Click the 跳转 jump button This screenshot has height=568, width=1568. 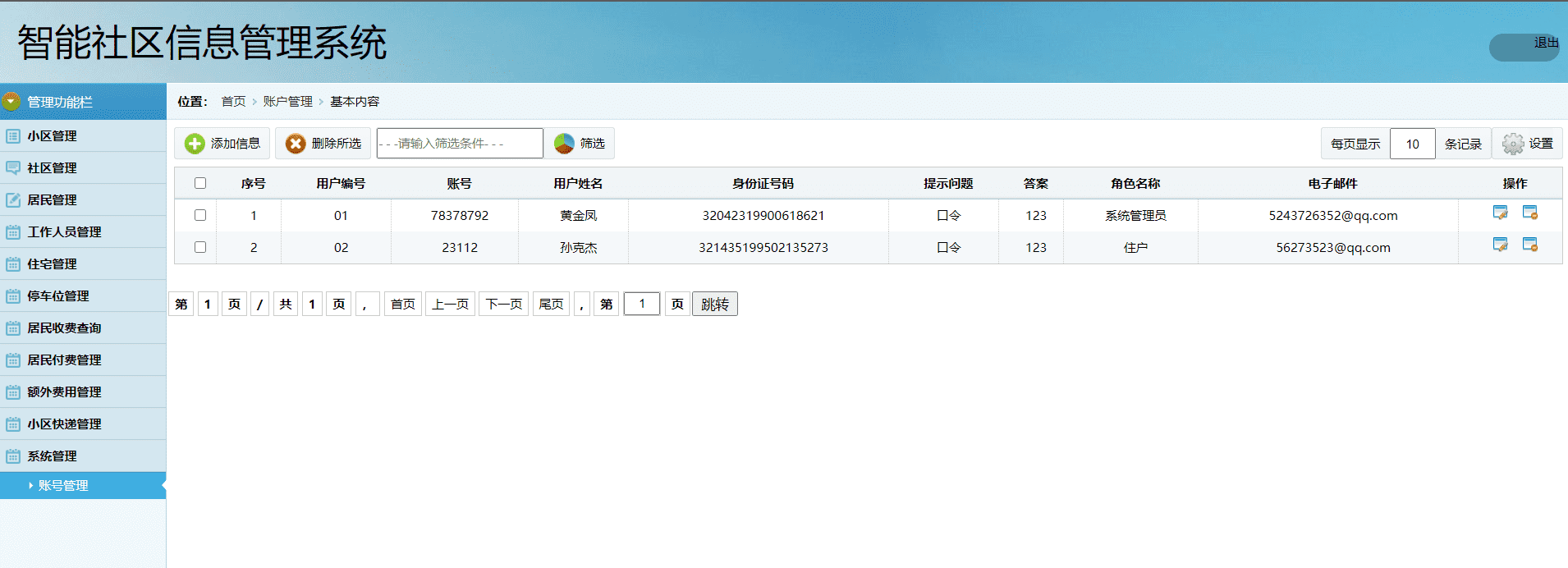[715, 305]
